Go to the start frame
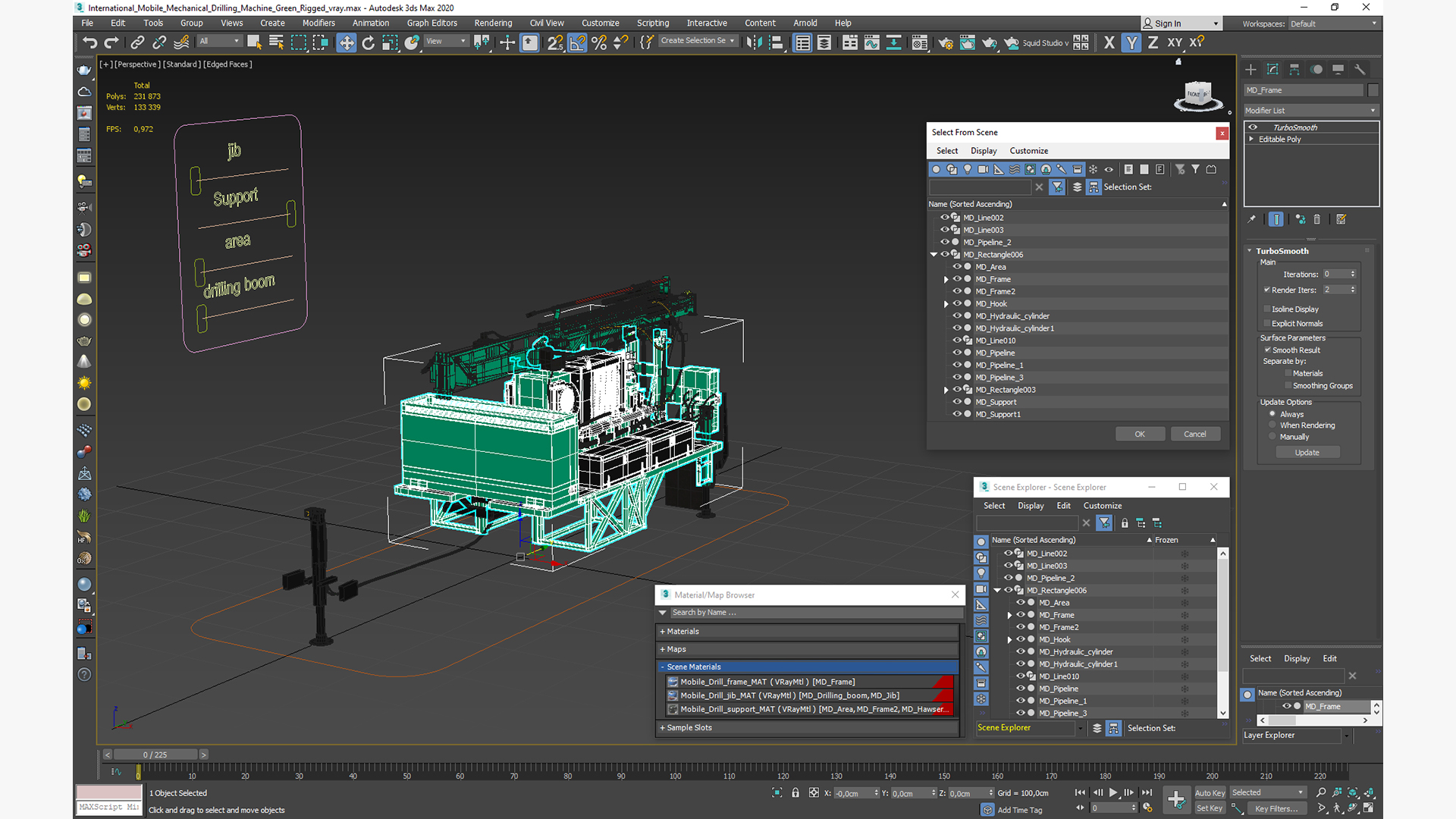 (1080, 792)
